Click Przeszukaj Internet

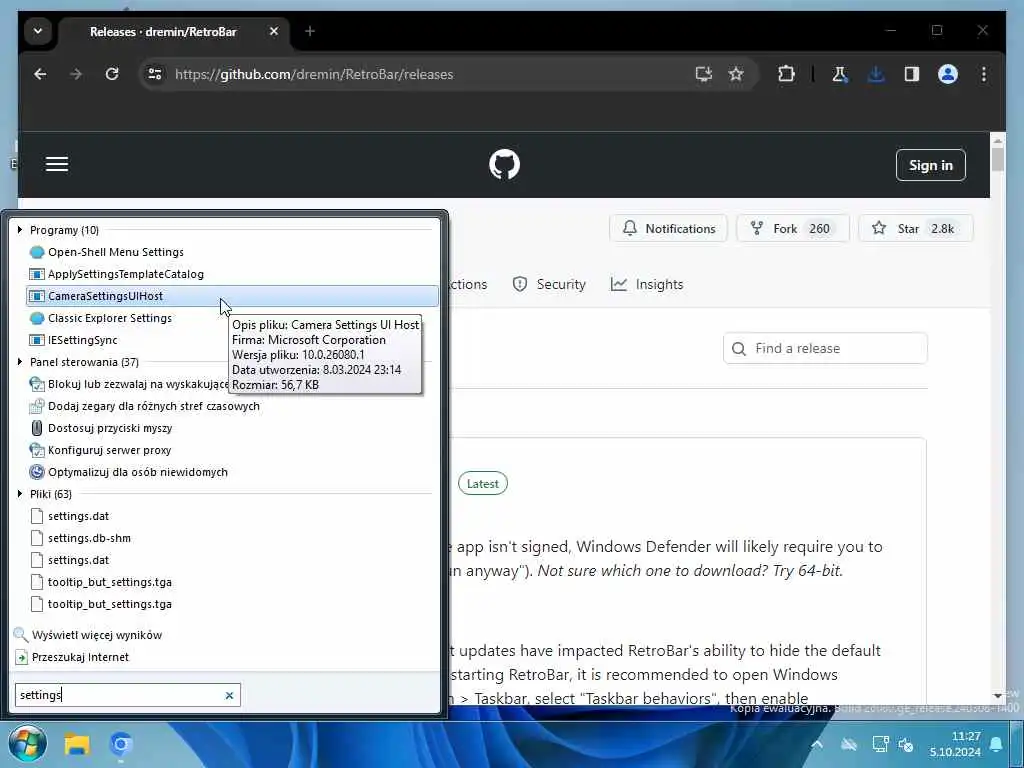(80, 657)
